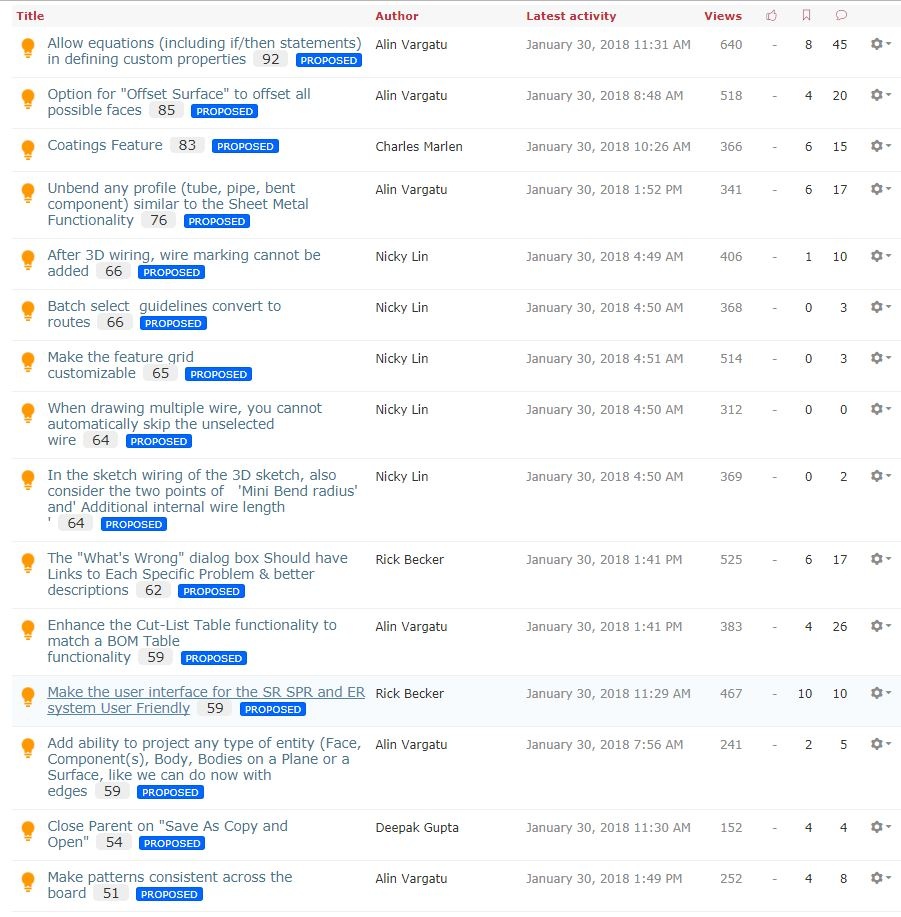
Task: Click the bookmark column header icon
Action: pyautogui.click(x=807, y=15)
